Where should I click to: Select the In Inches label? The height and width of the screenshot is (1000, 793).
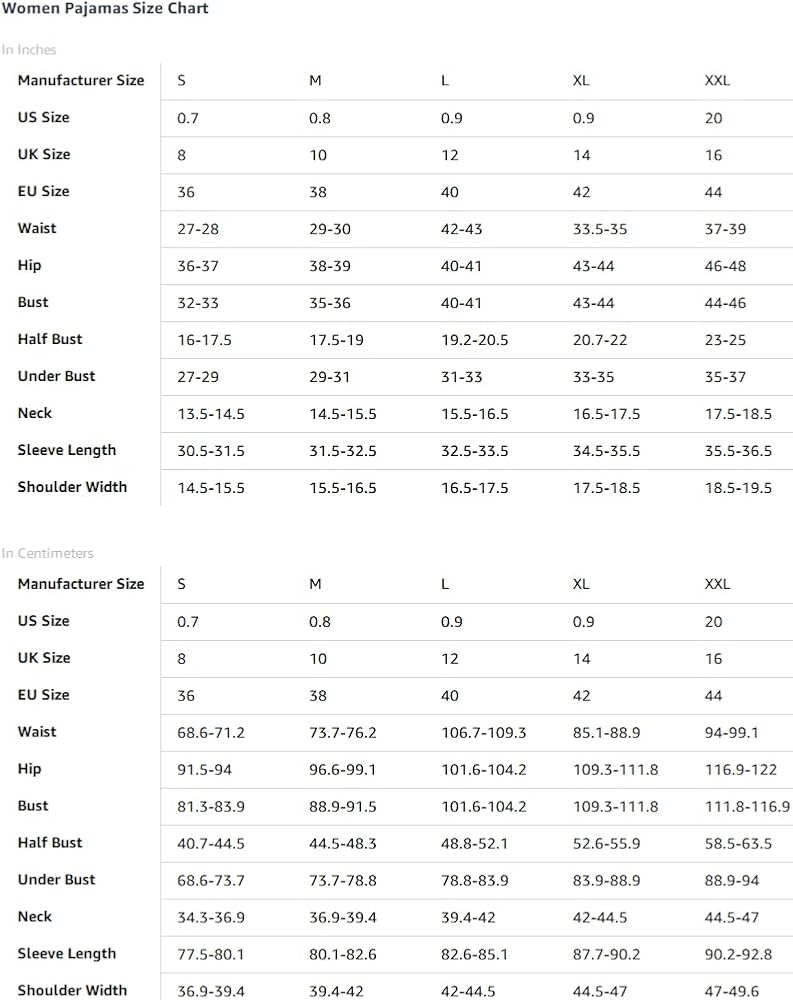(x=29, y=50)
